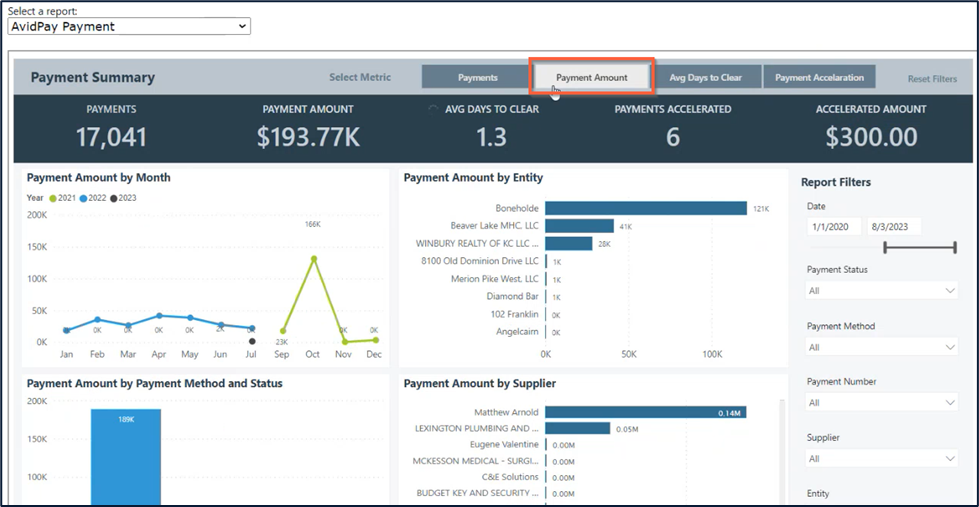Switch to Payment Accelaration metric
Screen dimensions: 979x507
[x=819, y=77]
